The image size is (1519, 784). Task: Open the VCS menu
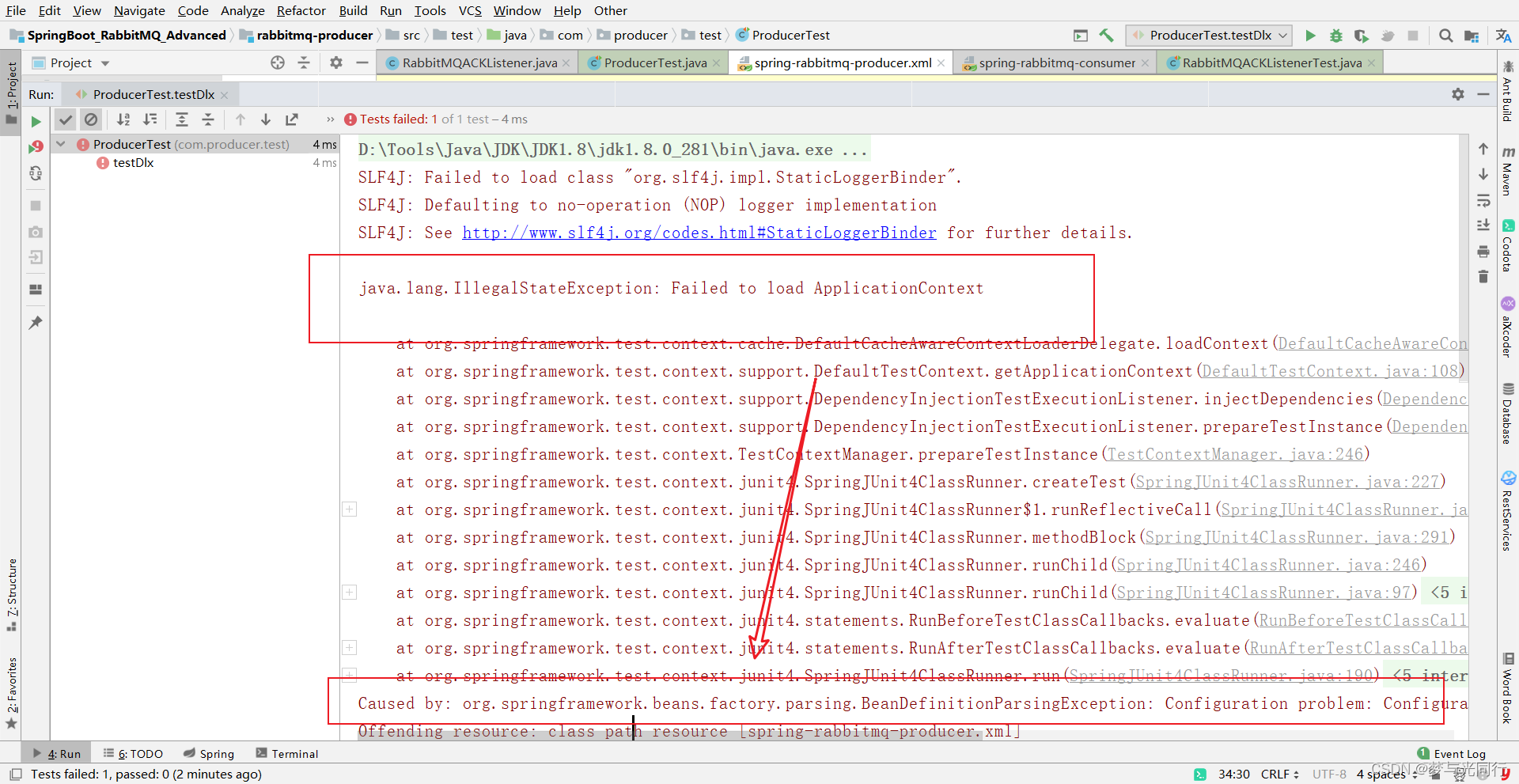[470, 10]
